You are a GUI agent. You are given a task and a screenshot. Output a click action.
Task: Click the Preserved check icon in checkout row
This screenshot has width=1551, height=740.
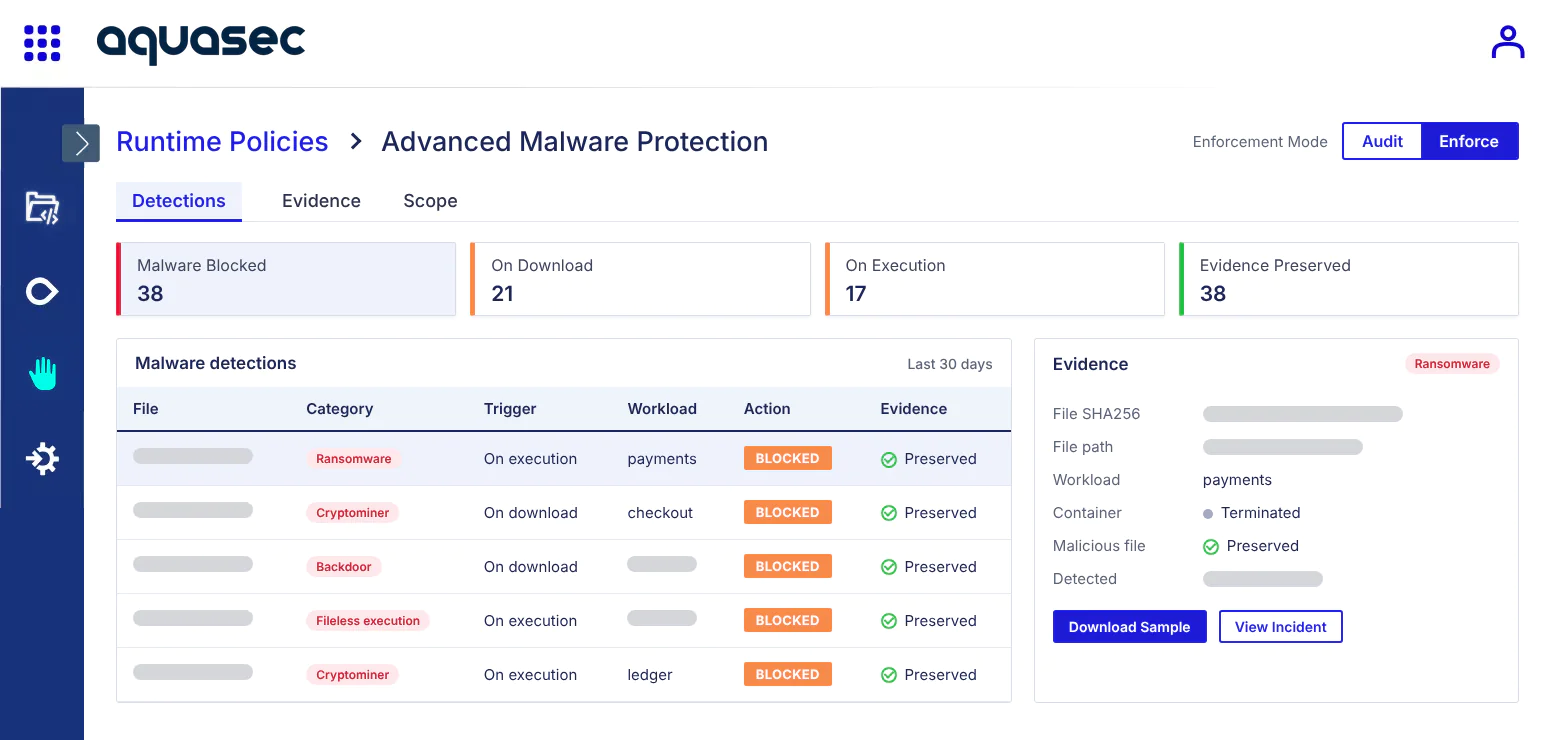[x=888, y=513]
